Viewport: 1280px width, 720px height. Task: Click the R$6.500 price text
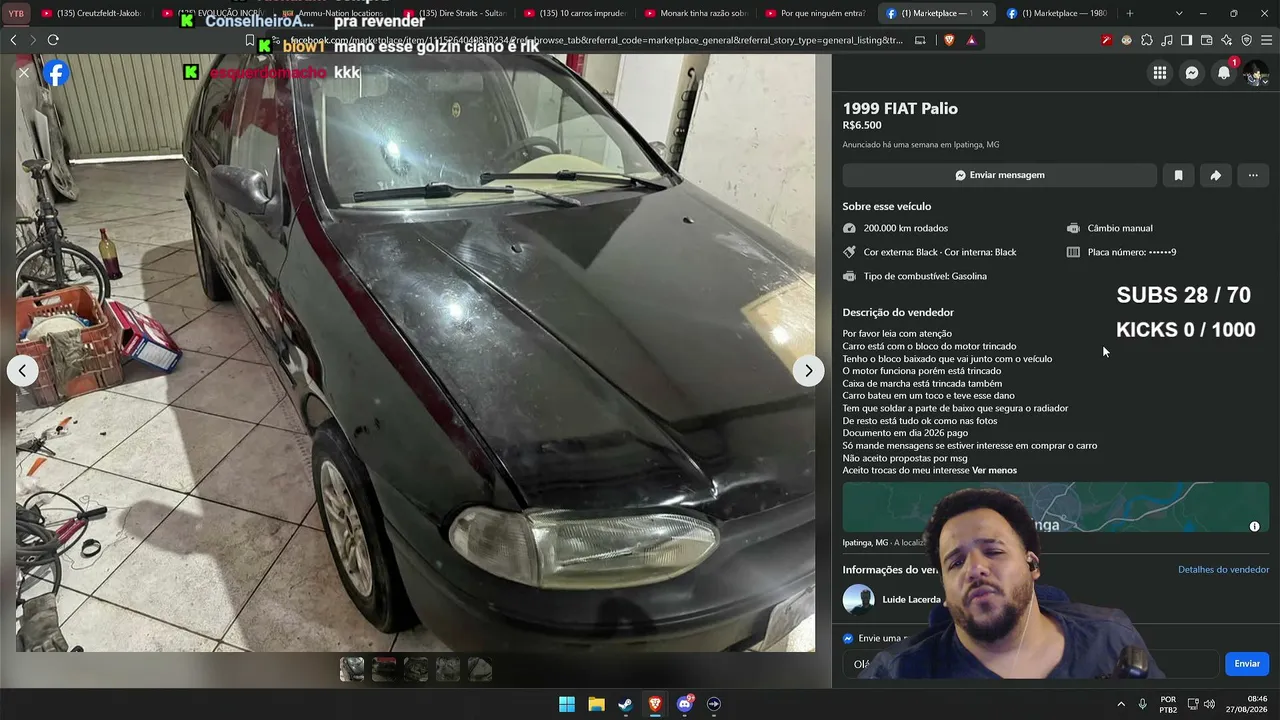tap(862, 125)
